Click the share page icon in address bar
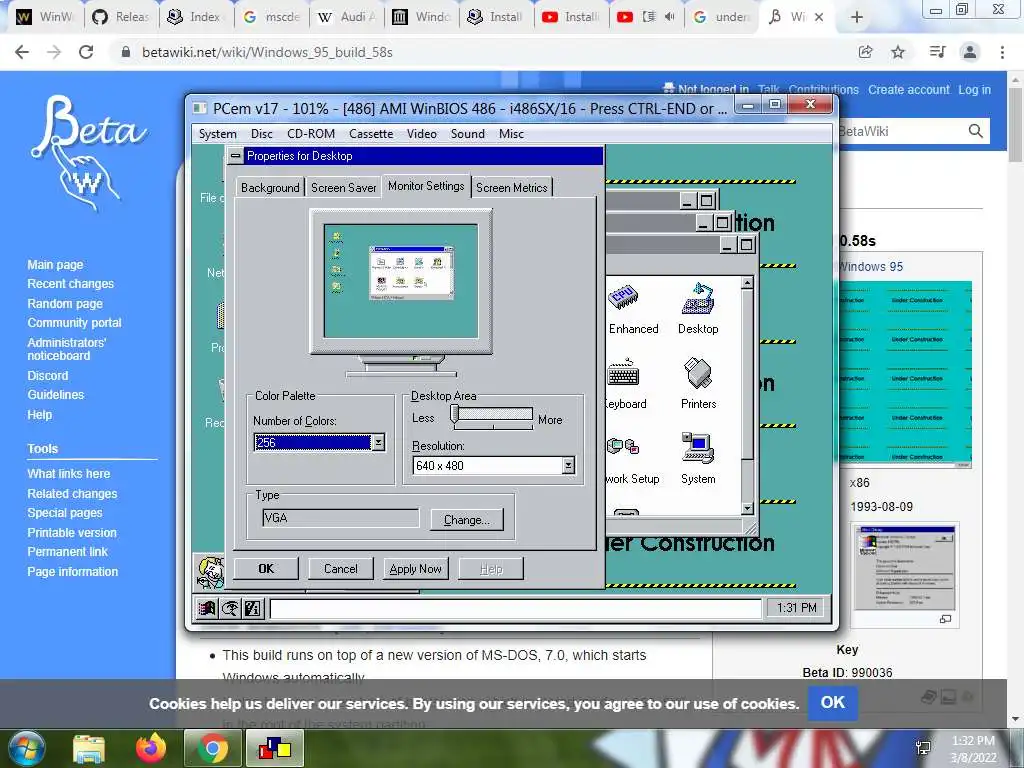 865,52
